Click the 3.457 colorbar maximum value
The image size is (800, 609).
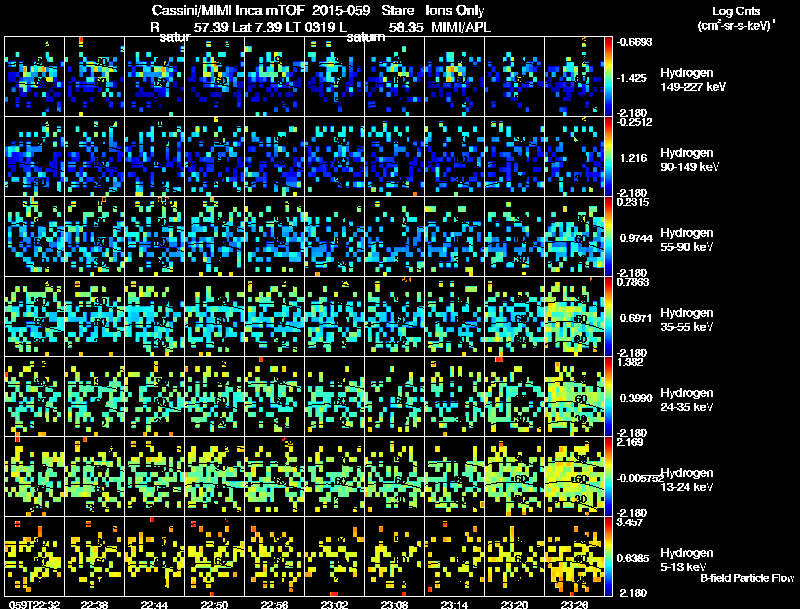pos(630,523)
